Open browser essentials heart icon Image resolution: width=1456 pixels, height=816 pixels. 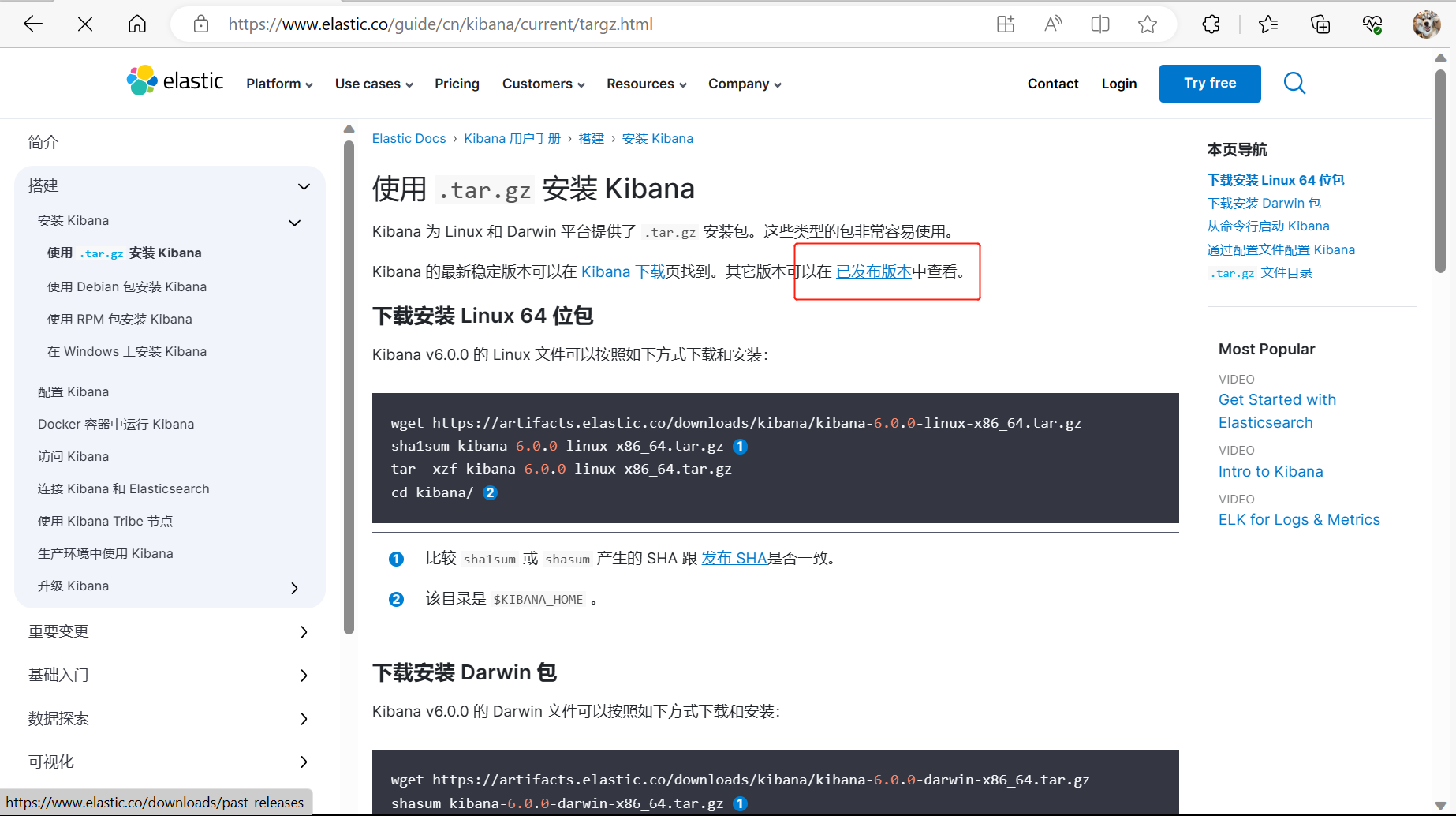1372,24
